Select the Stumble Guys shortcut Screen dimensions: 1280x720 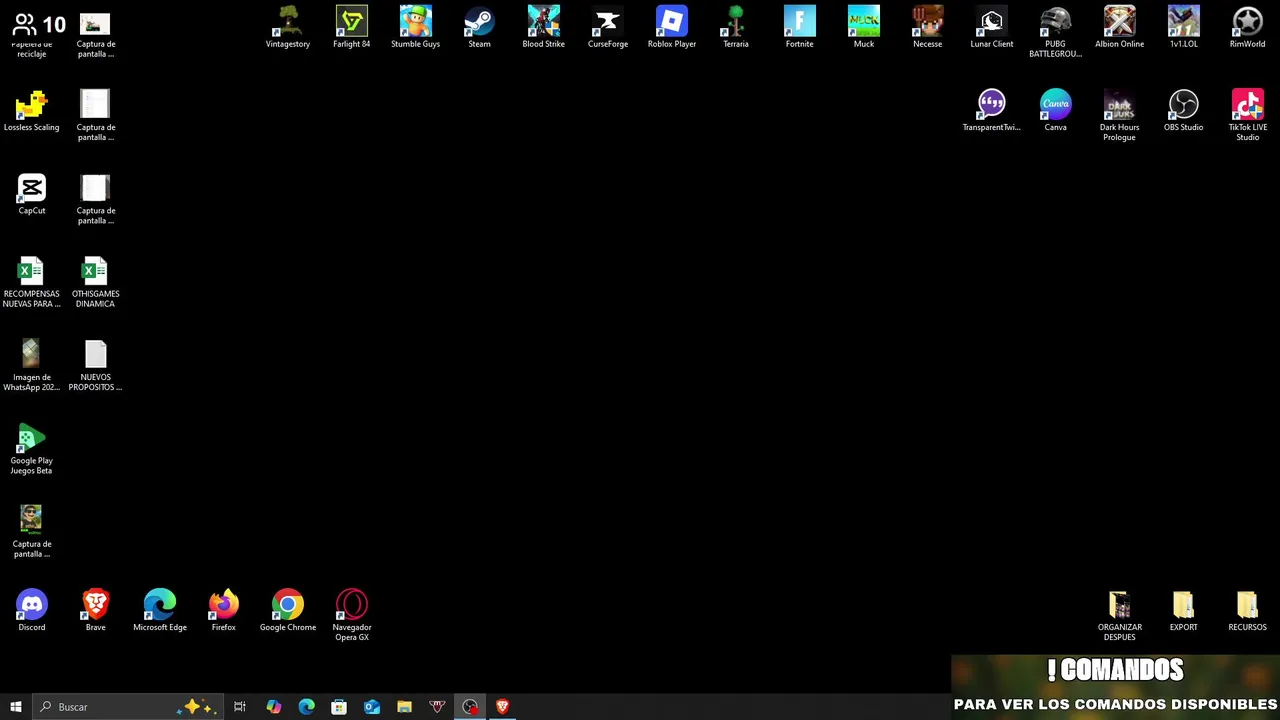416,27
